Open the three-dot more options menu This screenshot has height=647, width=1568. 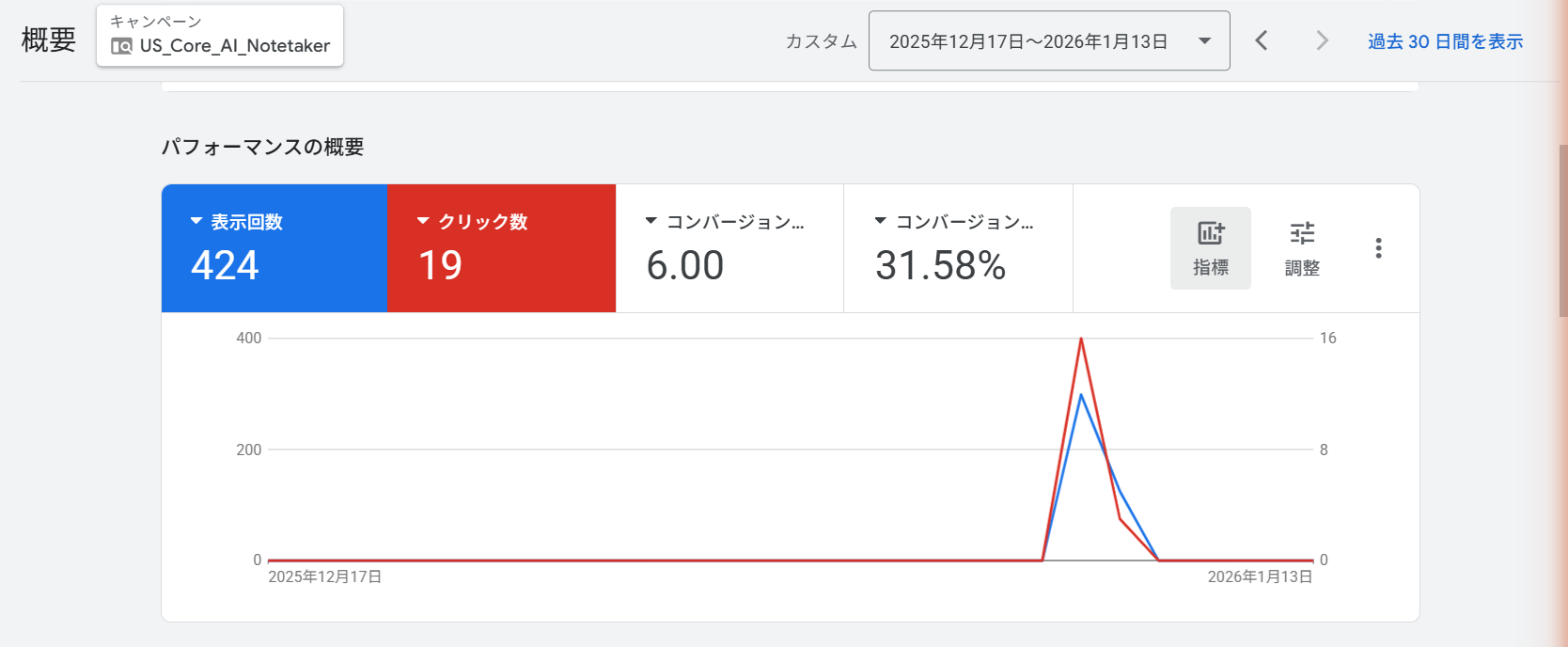tap(1378, 248)
